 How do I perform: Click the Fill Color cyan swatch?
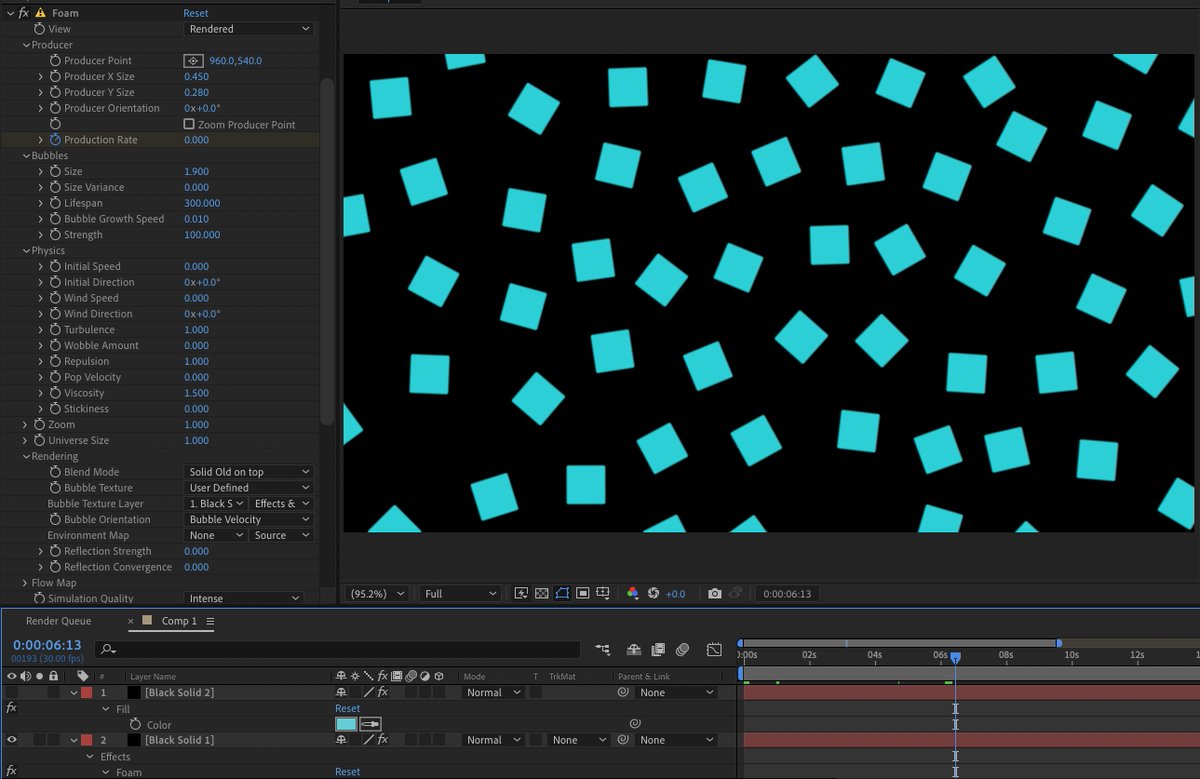pyautogui.click(x=346, y=724)
